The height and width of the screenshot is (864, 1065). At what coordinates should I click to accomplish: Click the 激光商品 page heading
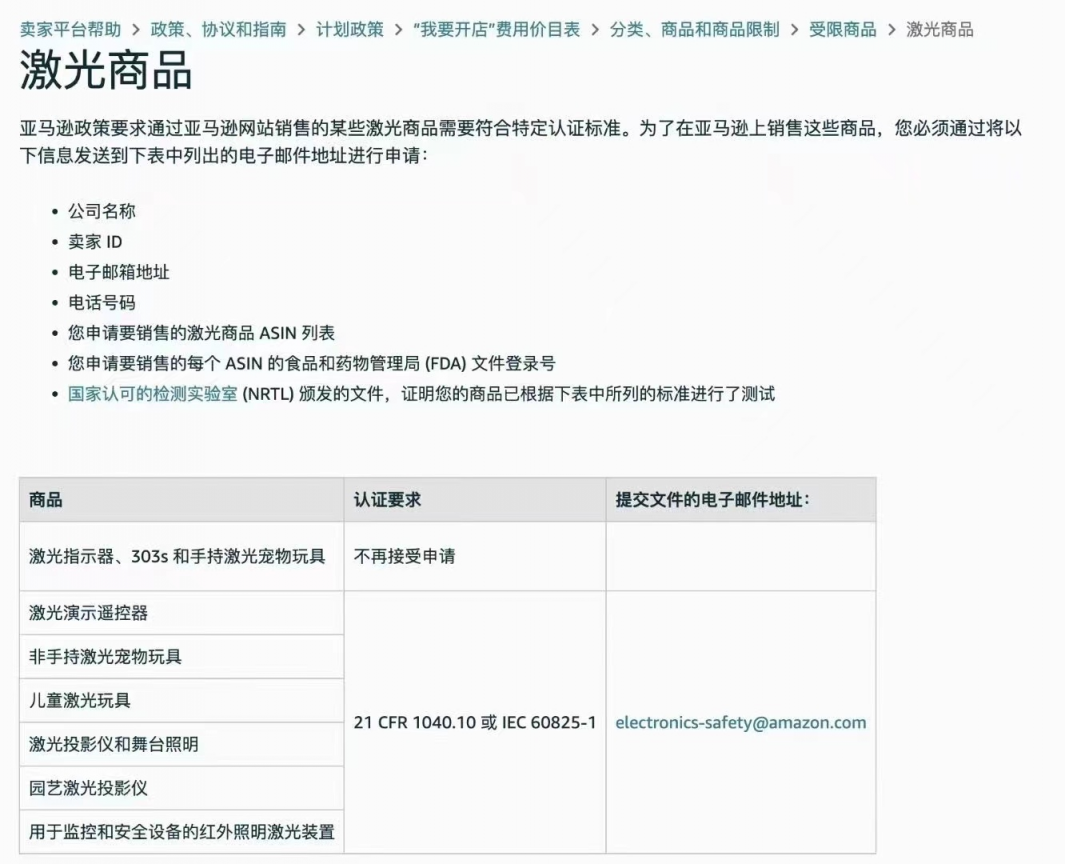coord(106,71)
